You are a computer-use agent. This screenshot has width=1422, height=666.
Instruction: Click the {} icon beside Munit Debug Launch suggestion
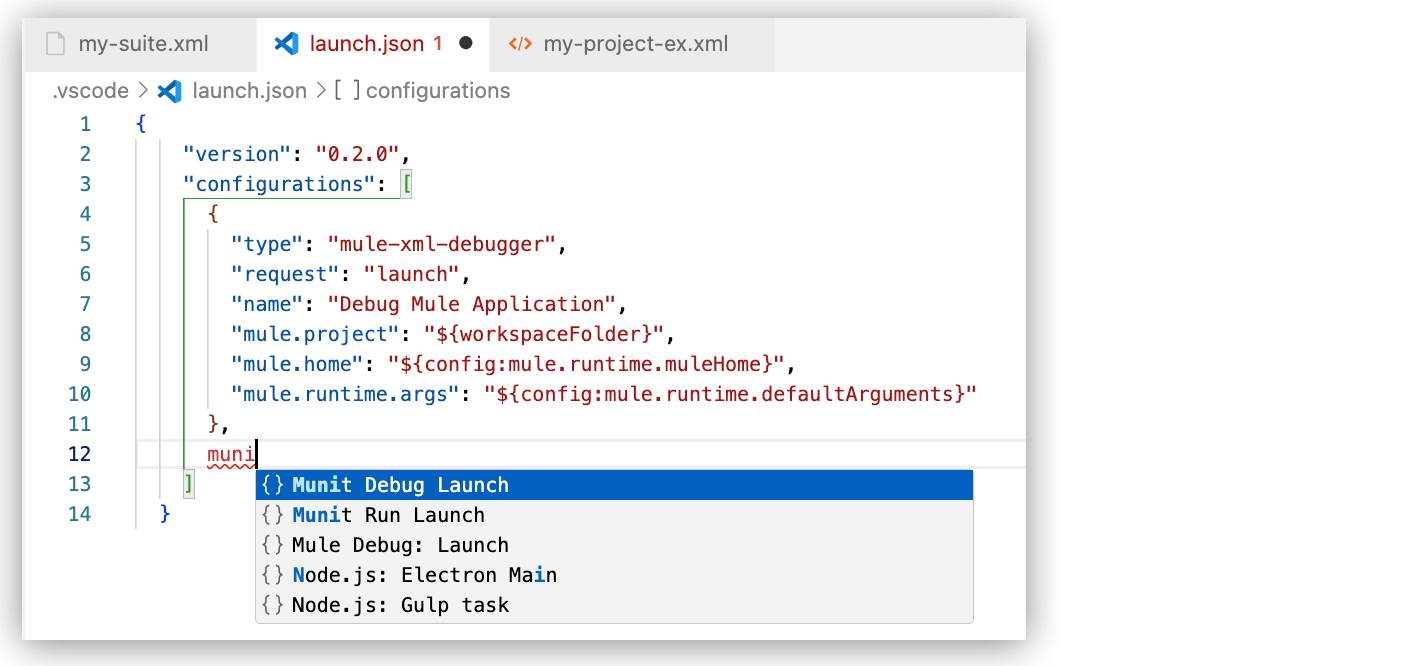272,484
